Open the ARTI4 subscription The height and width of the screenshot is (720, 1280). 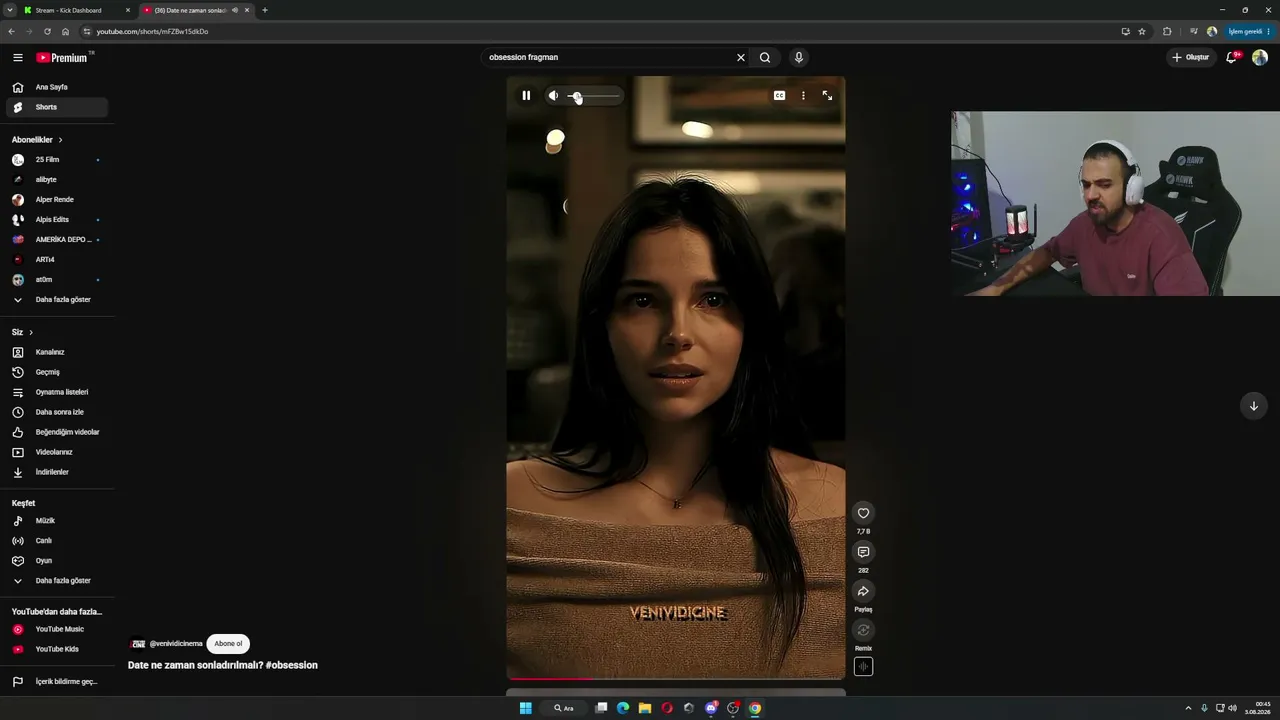57,260
